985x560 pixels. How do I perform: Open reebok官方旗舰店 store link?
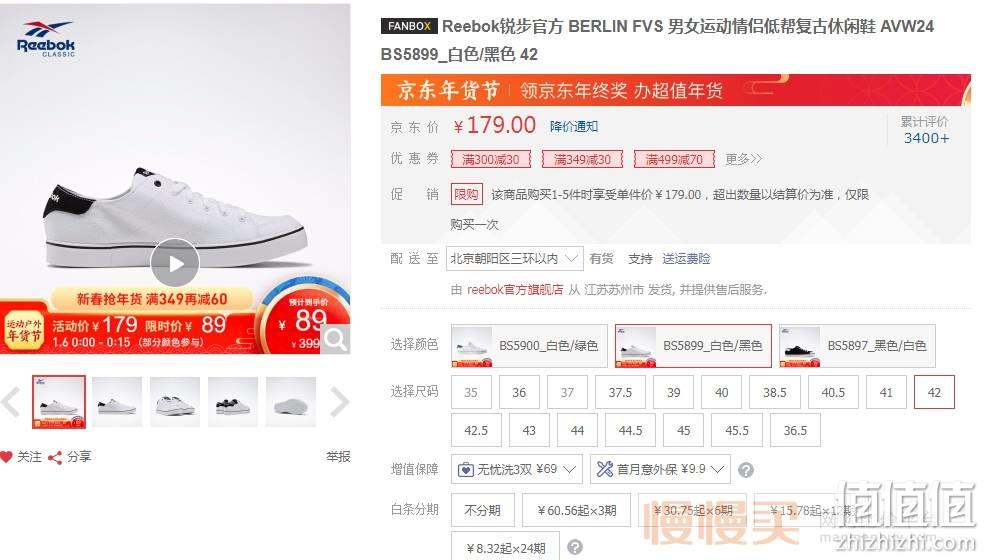coord(515,290)
